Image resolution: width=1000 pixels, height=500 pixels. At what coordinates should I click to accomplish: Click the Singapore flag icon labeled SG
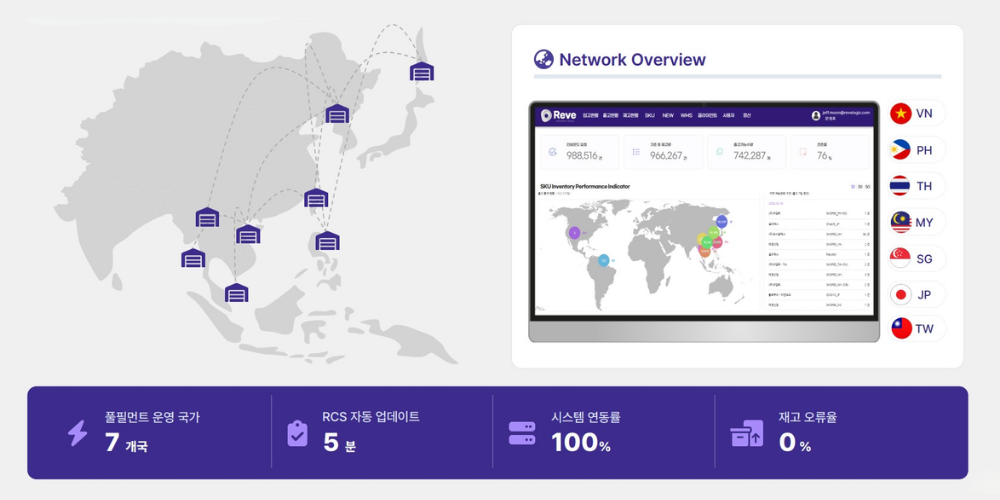click(x=901, y=258)
